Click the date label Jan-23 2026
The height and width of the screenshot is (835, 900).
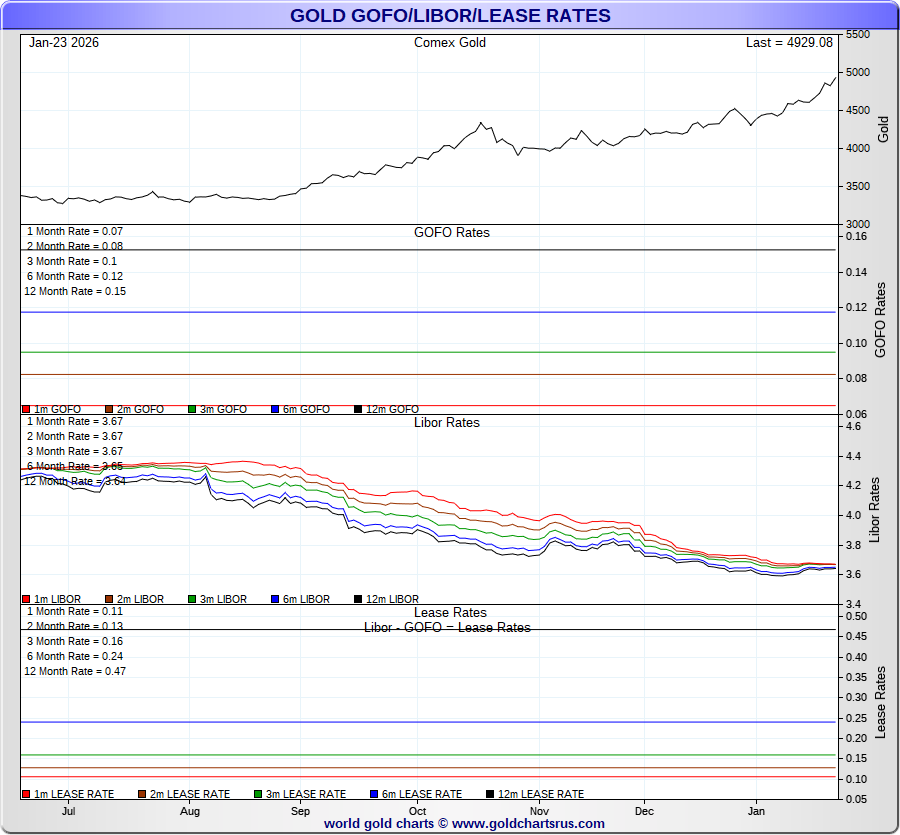pyautogui.click(x=64, y=42)
